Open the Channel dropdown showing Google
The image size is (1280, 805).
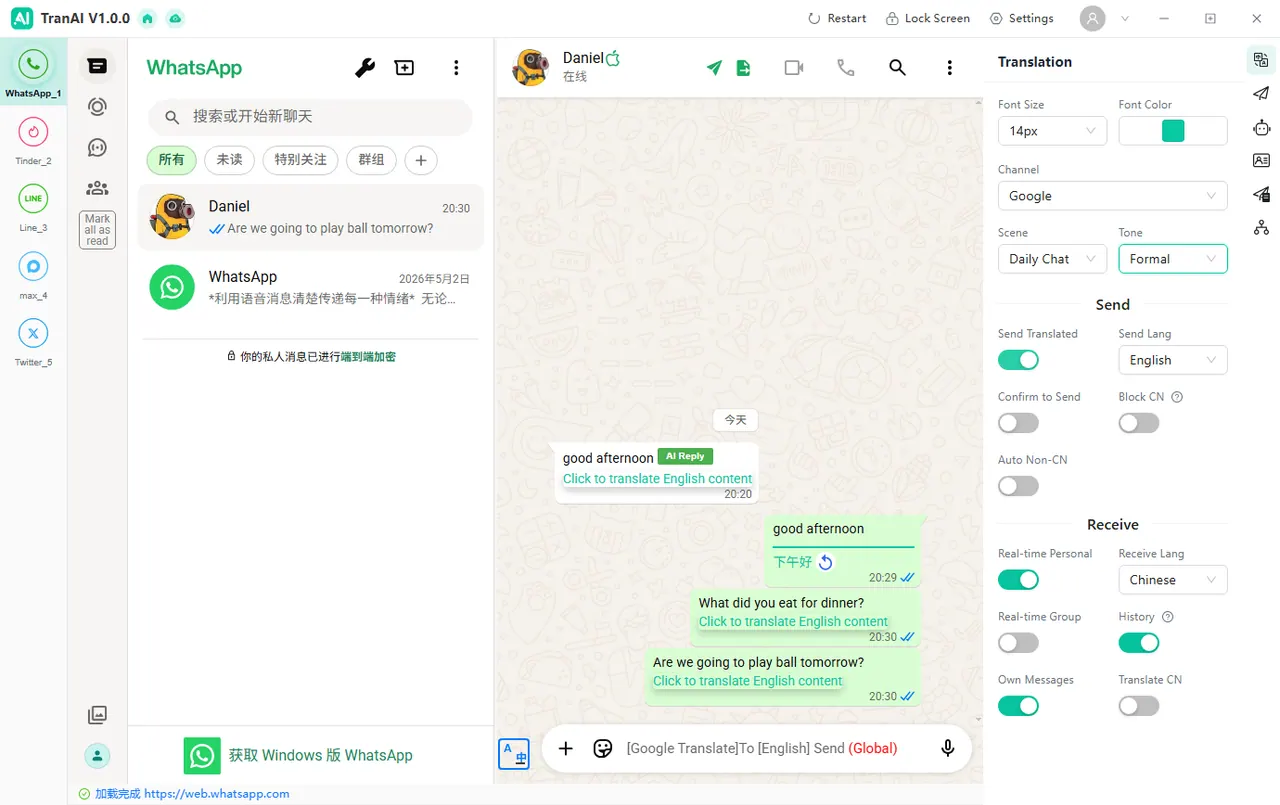pyautogui.click(x=1113, y=196)
